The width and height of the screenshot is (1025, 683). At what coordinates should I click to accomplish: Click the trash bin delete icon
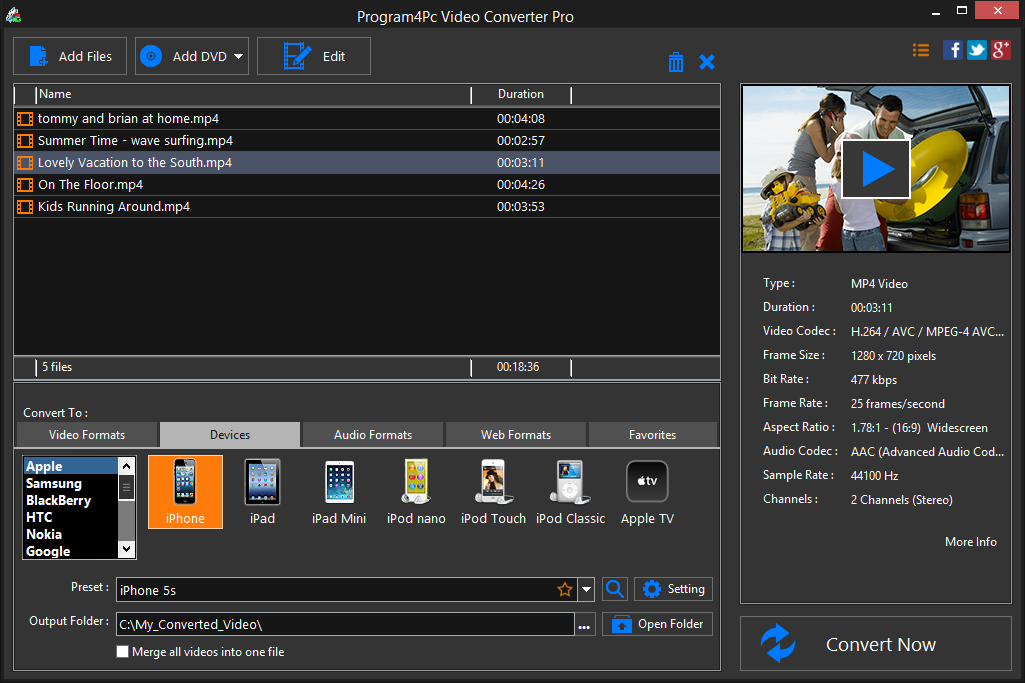point(676,62)
